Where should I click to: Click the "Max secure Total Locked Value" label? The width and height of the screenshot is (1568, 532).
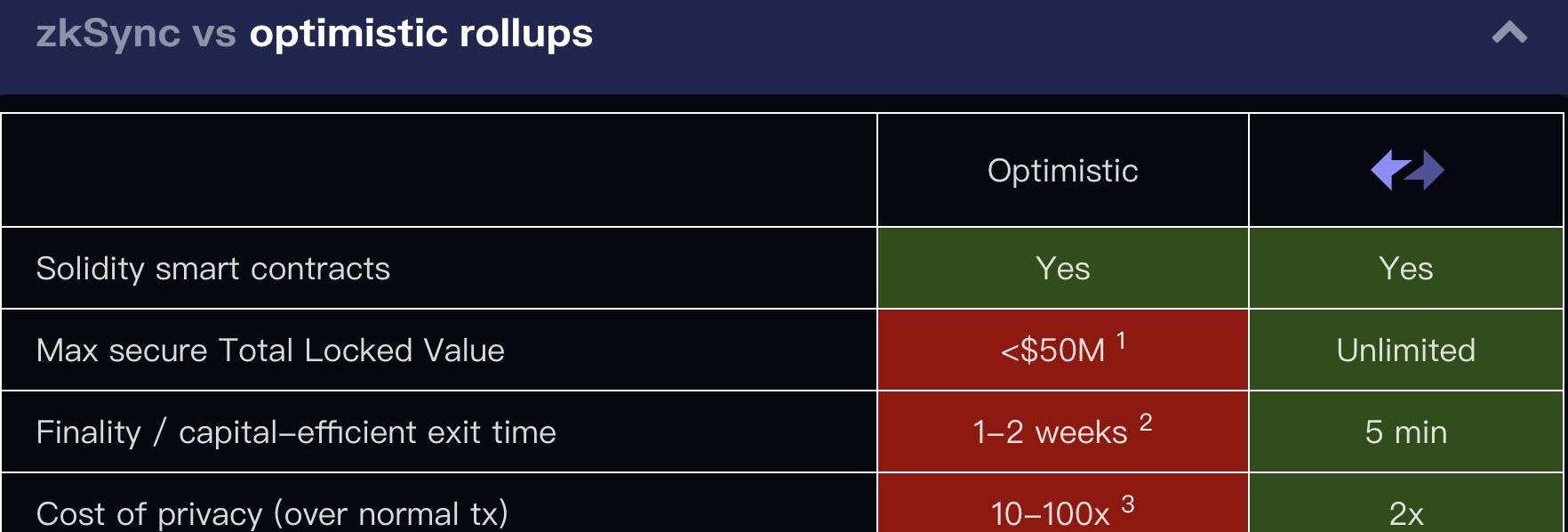pyautogui.click(x=270, y=351)
